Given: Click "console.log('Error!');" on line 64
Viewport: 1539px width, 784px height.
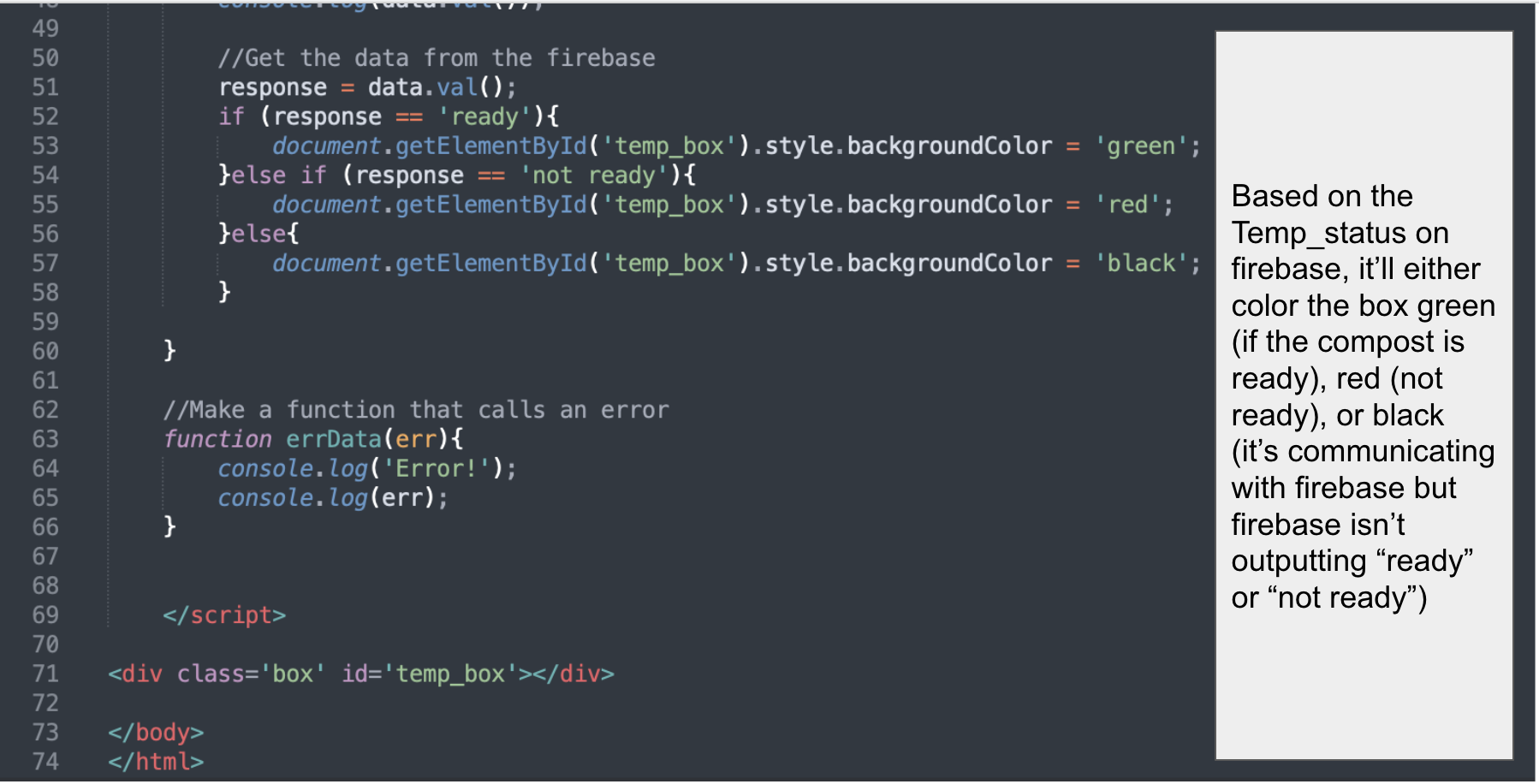Looking at the screenshot, I should (x=367, y=468).
